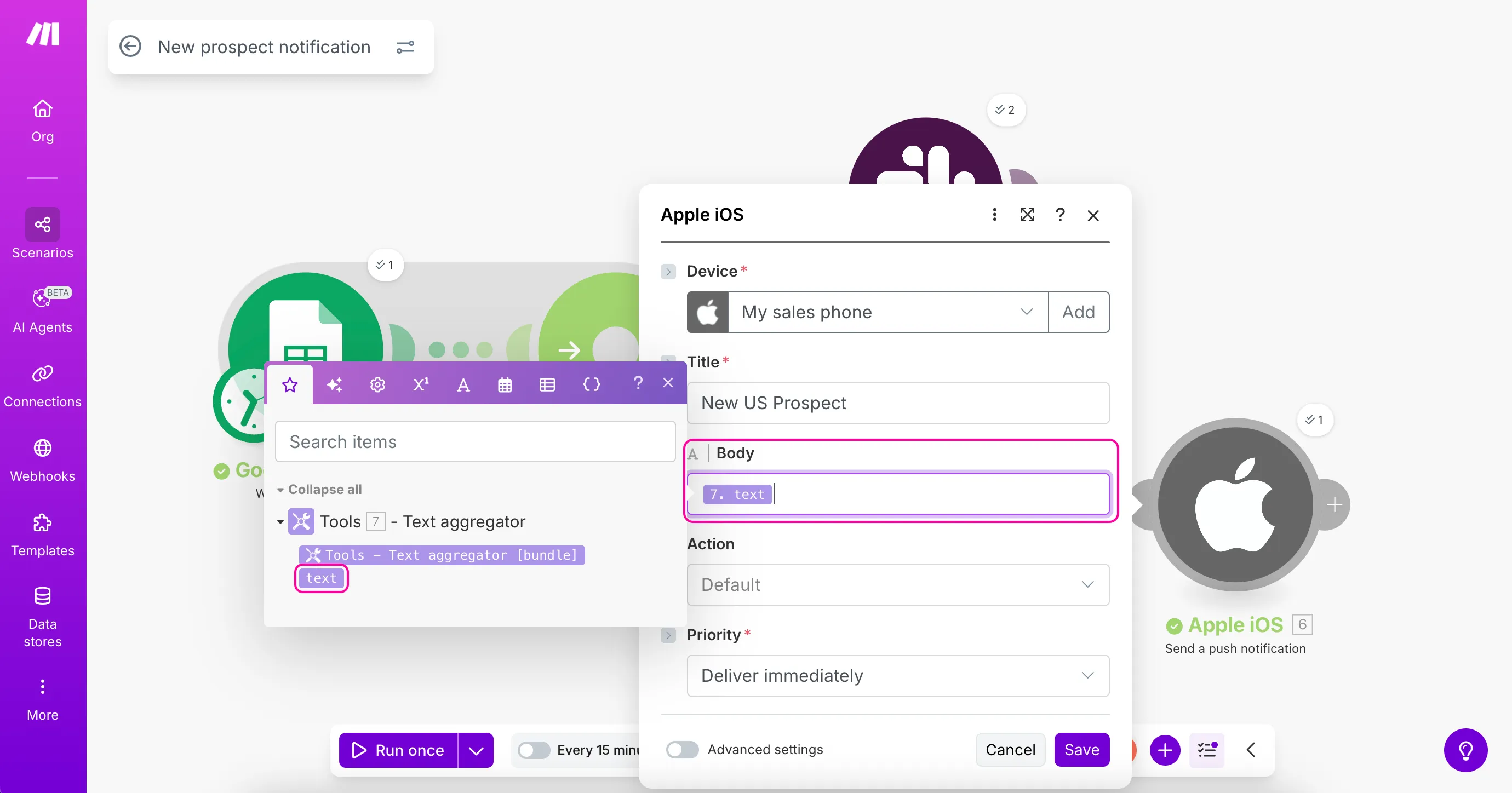Viewport: 1512px width, 793px height.
Task: Open the Run once dropdown arrow
Action: (x=476, y=750)
